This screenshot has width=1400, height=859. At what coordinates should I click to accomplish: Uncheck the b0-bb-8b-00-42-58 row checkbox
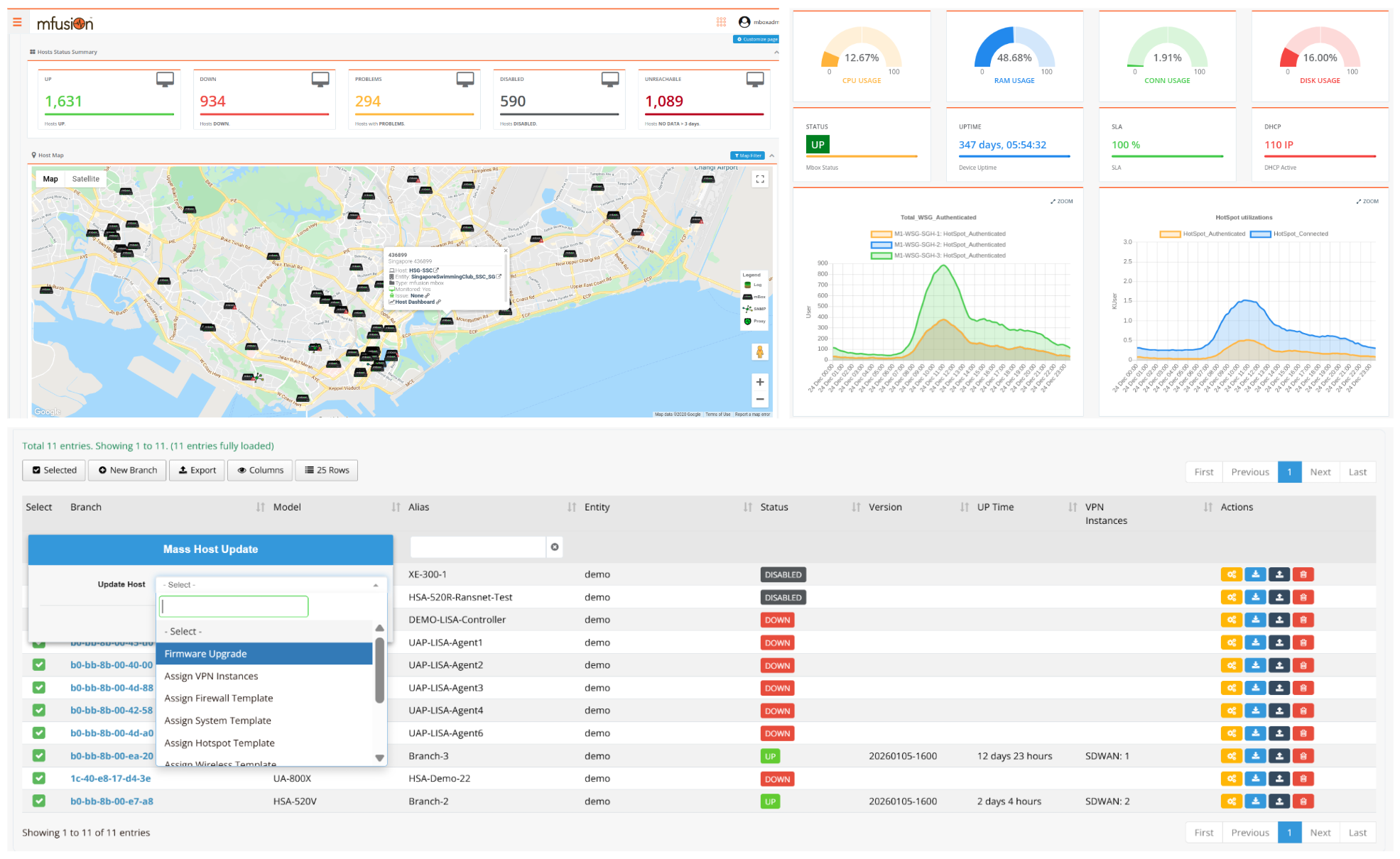coord(39,711)
